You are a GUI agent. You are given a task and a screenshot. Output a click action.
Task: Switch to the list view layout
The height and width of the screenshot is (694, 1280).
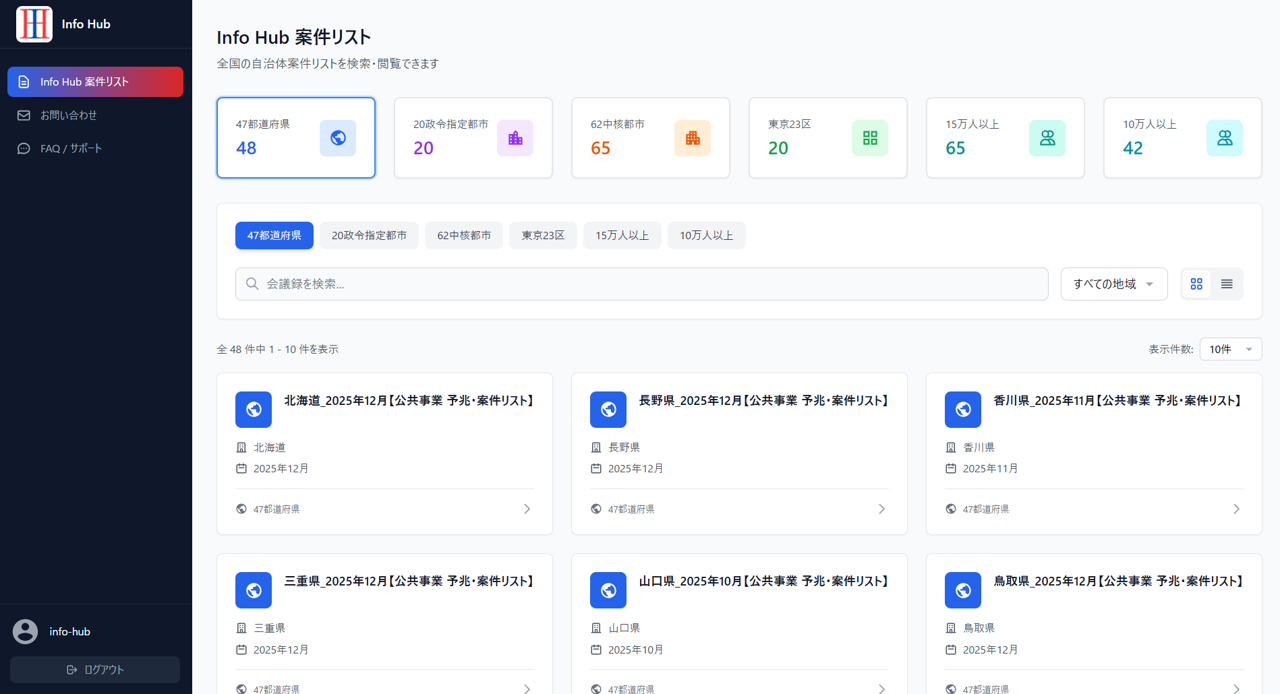[1227, 283]
